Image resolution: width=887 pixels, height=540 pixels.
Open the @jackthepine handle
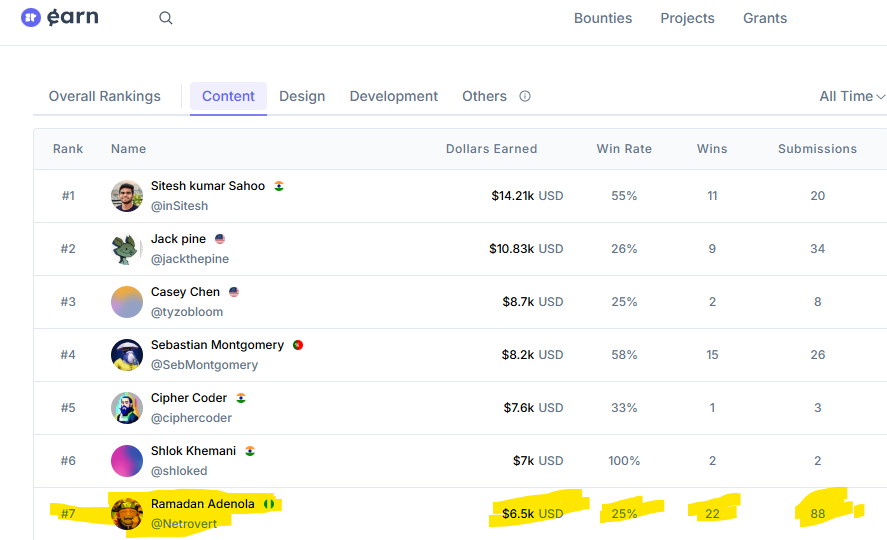pyautogui.click(x=190, y=259)
